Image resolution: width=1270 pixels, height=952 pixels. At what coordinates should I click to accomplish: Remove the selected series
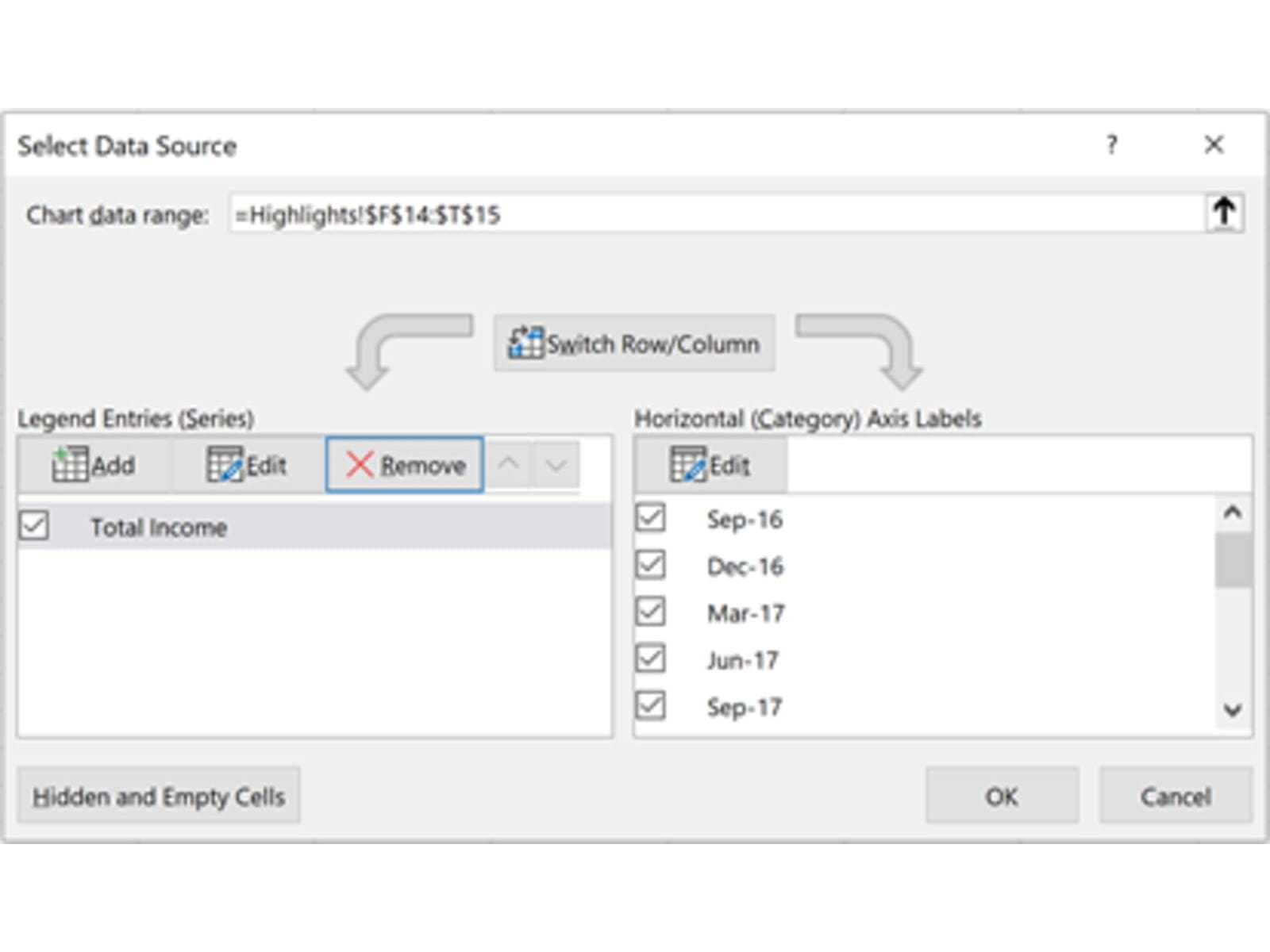point(404,465)
